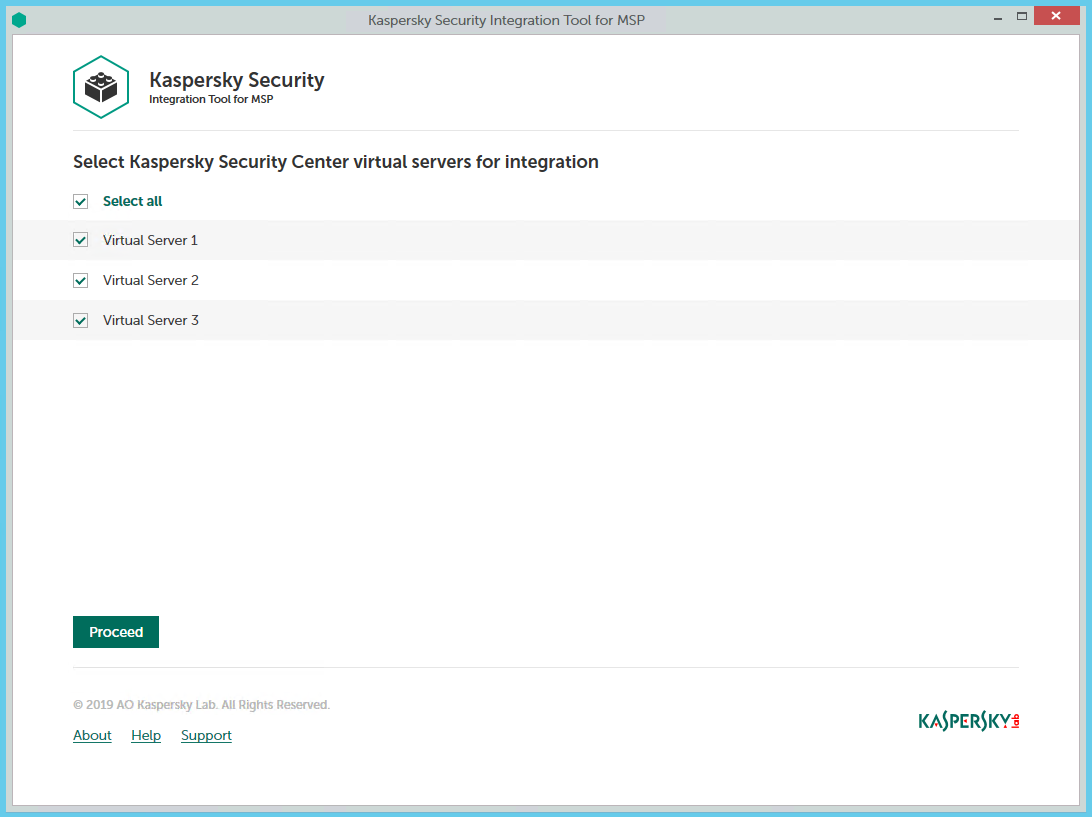Image resolution: width=1092 pixels, height=817 pixels.
Task: Select the Virtual Server 1 row label
Action: point(150,241)
